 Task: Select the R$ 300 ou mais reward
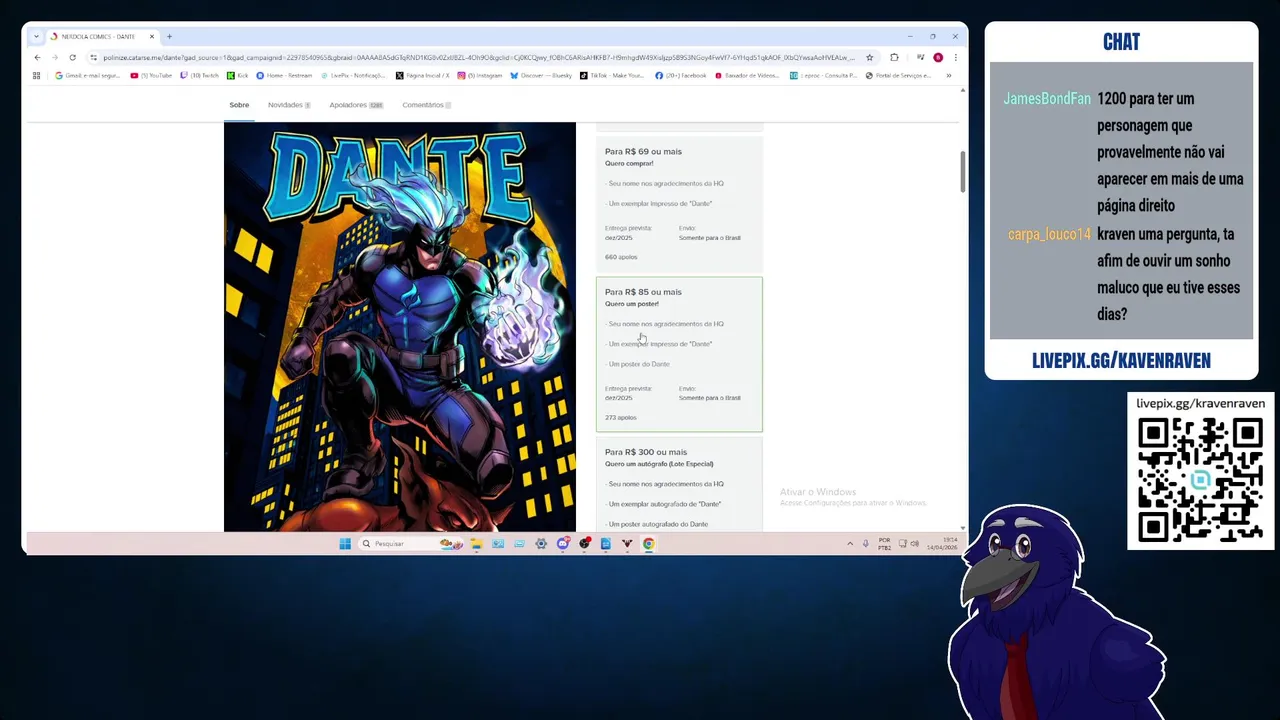click(679, 485)
